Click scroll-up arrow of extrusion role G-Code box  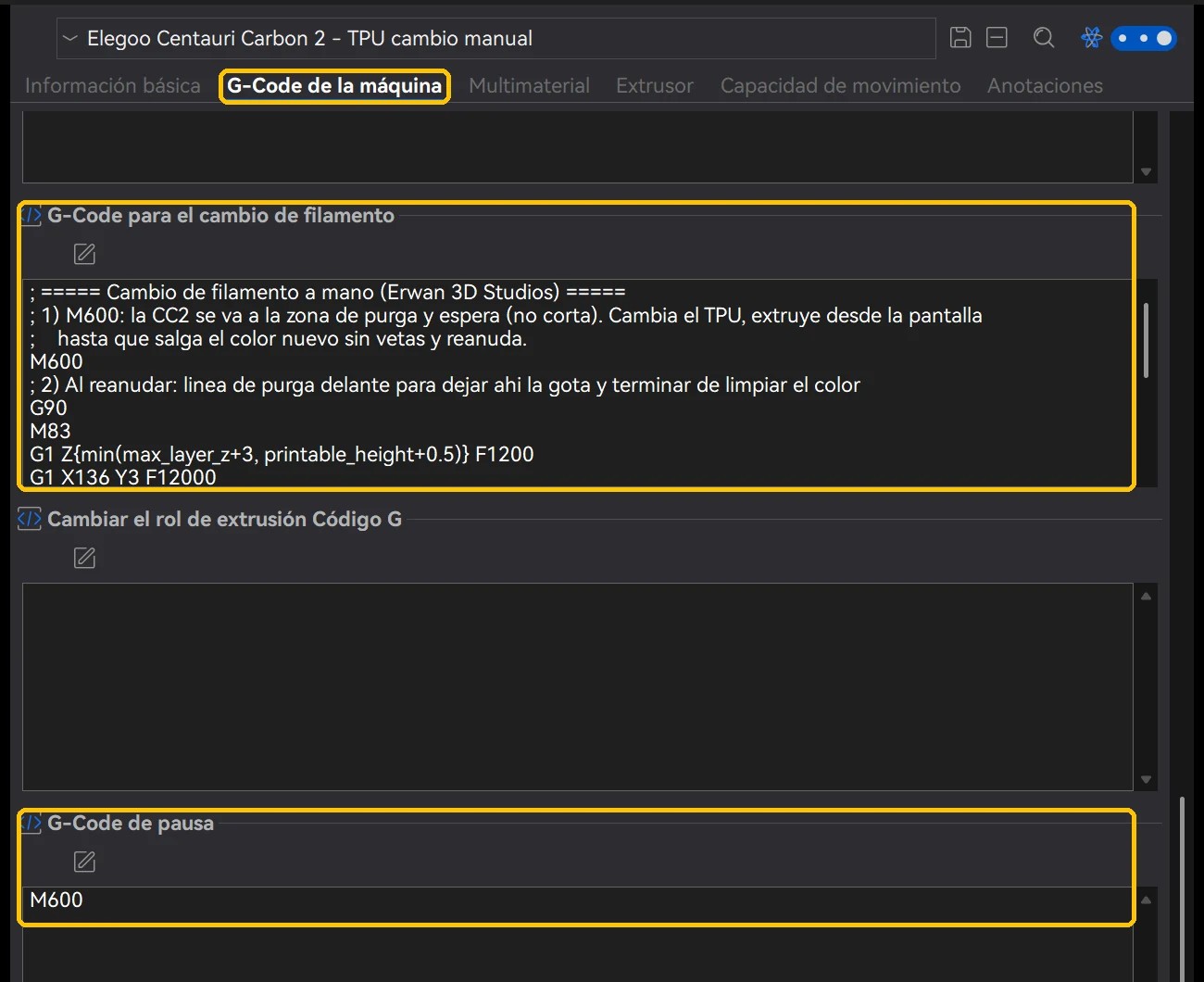pos(1146,597)
